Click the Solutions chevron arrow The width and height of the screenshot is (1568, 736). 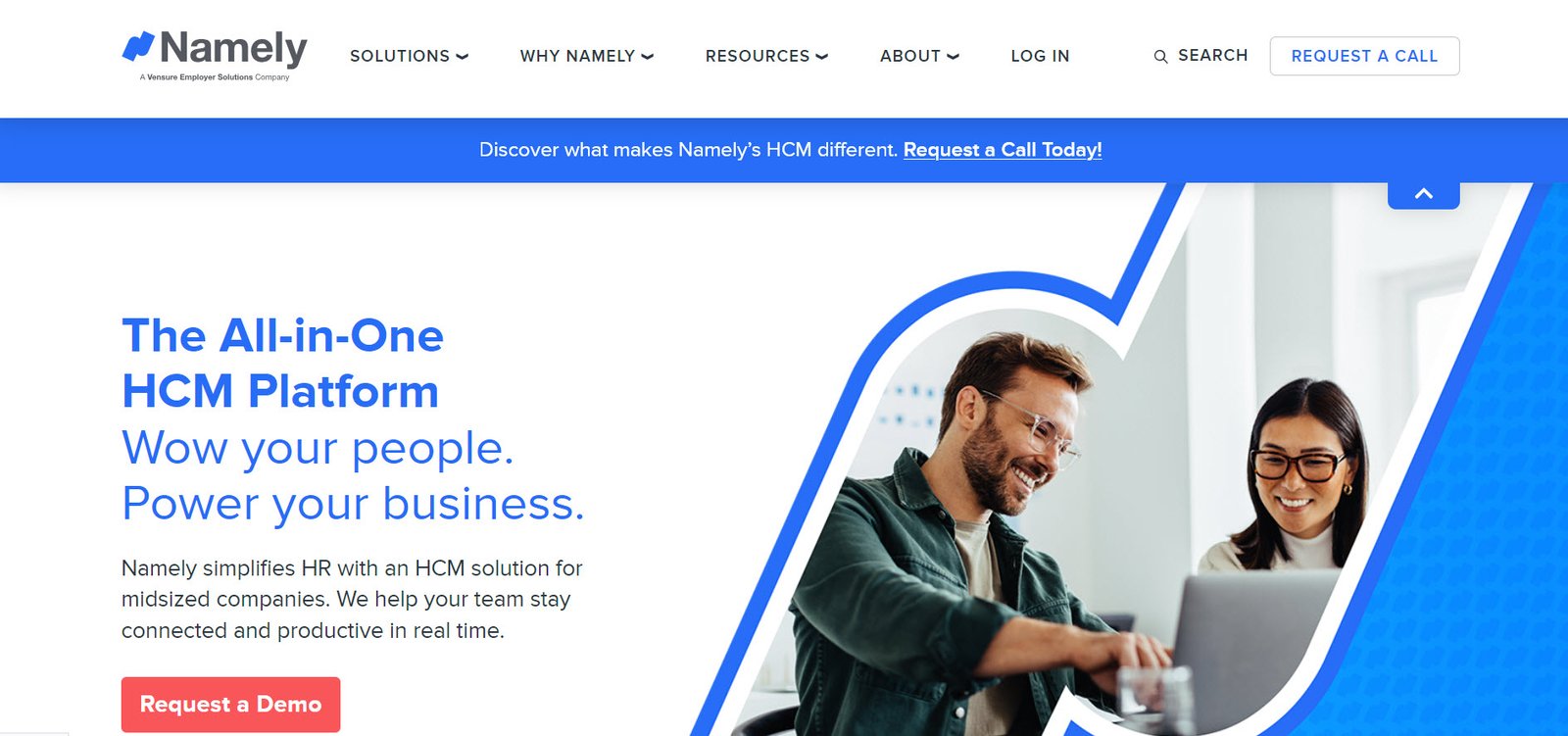[x=462, y=57]
